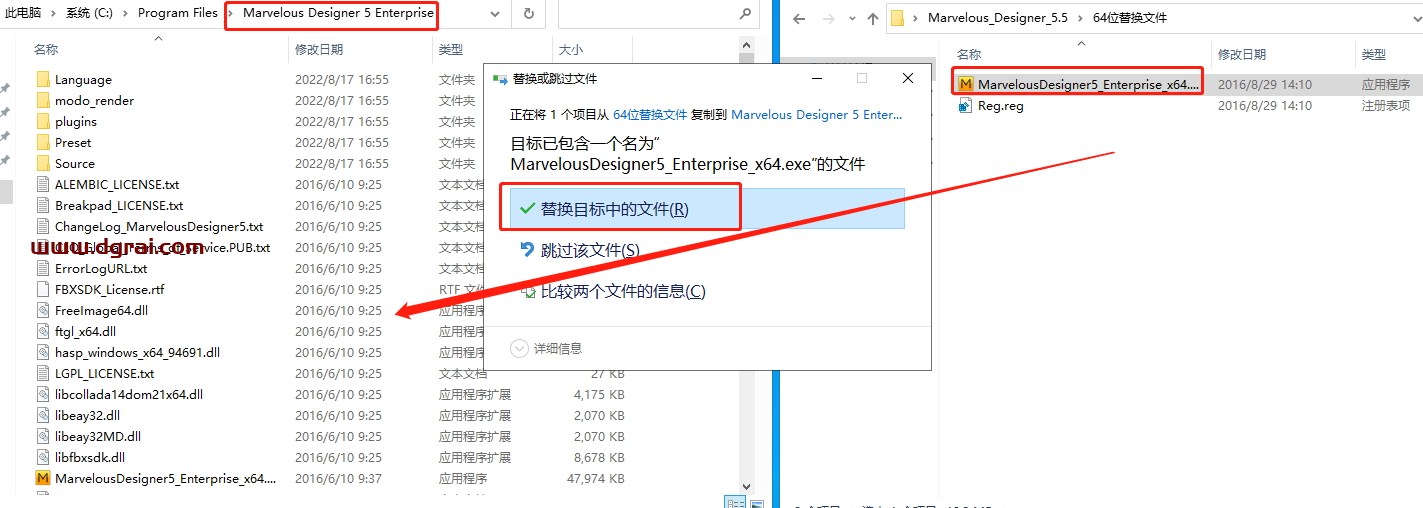The width and height of the screenshot is (1423, 508).
Task: Click the Reg.reg registry file icon
Action: tap(966, 105)
